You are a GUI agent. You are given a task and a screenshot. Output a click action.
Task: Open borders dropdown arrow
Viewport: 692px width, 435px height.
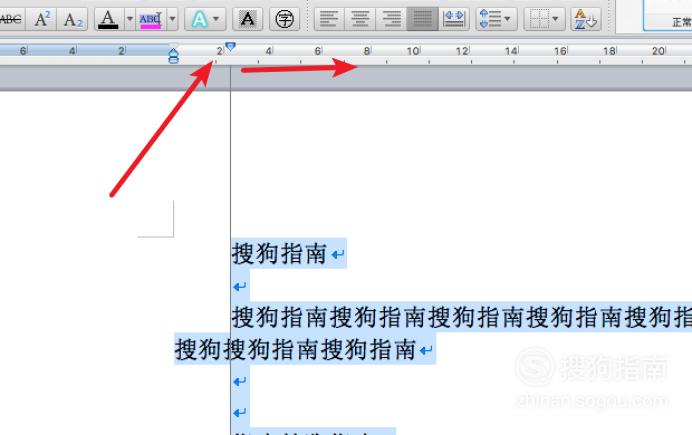556,19
